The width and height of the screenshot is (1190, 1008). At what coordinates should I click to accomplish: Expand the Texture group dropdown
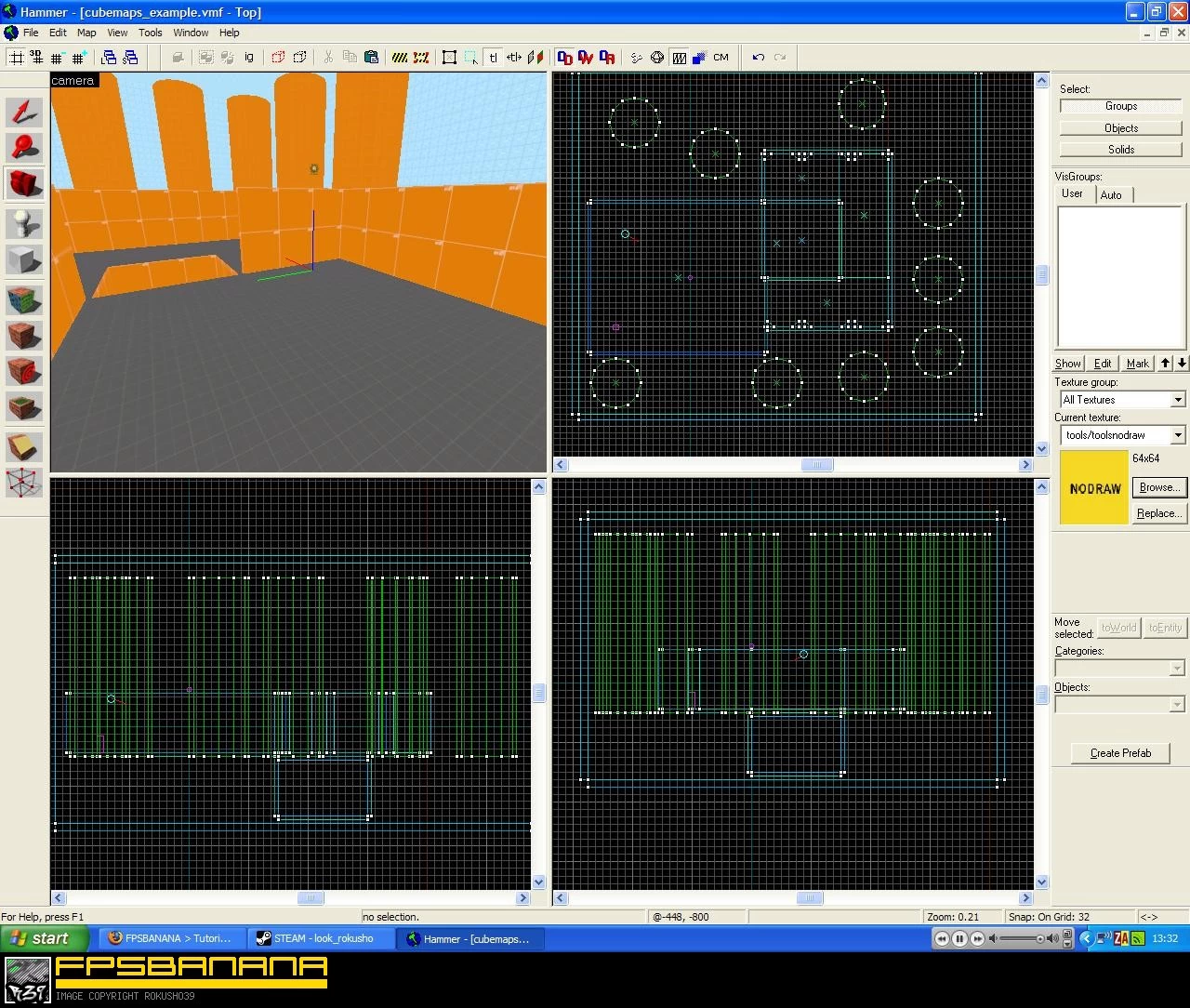coord(1177,400)
